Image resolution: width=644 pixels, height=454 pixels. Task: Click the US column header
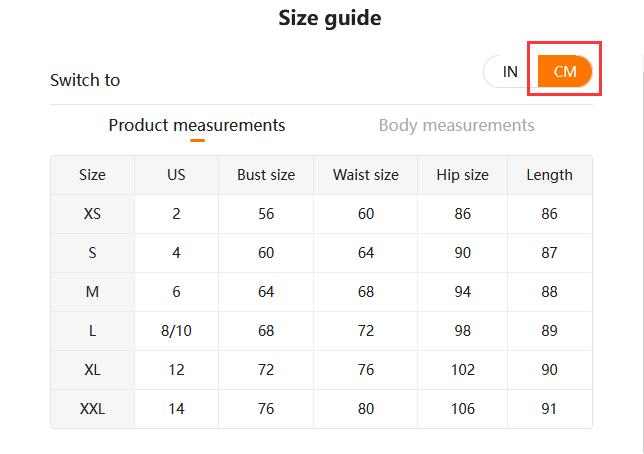pos(176,175)
